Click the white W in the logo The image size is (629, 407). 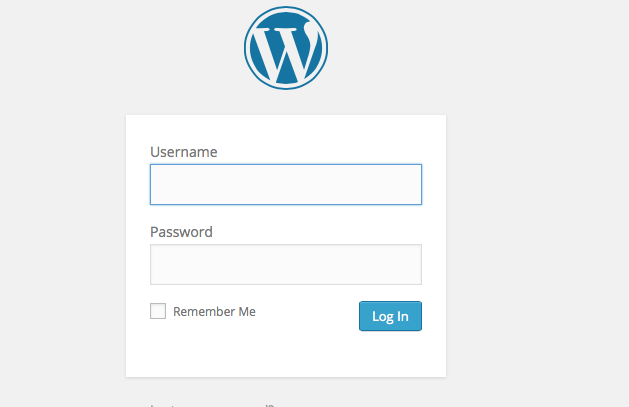(286, 48)
